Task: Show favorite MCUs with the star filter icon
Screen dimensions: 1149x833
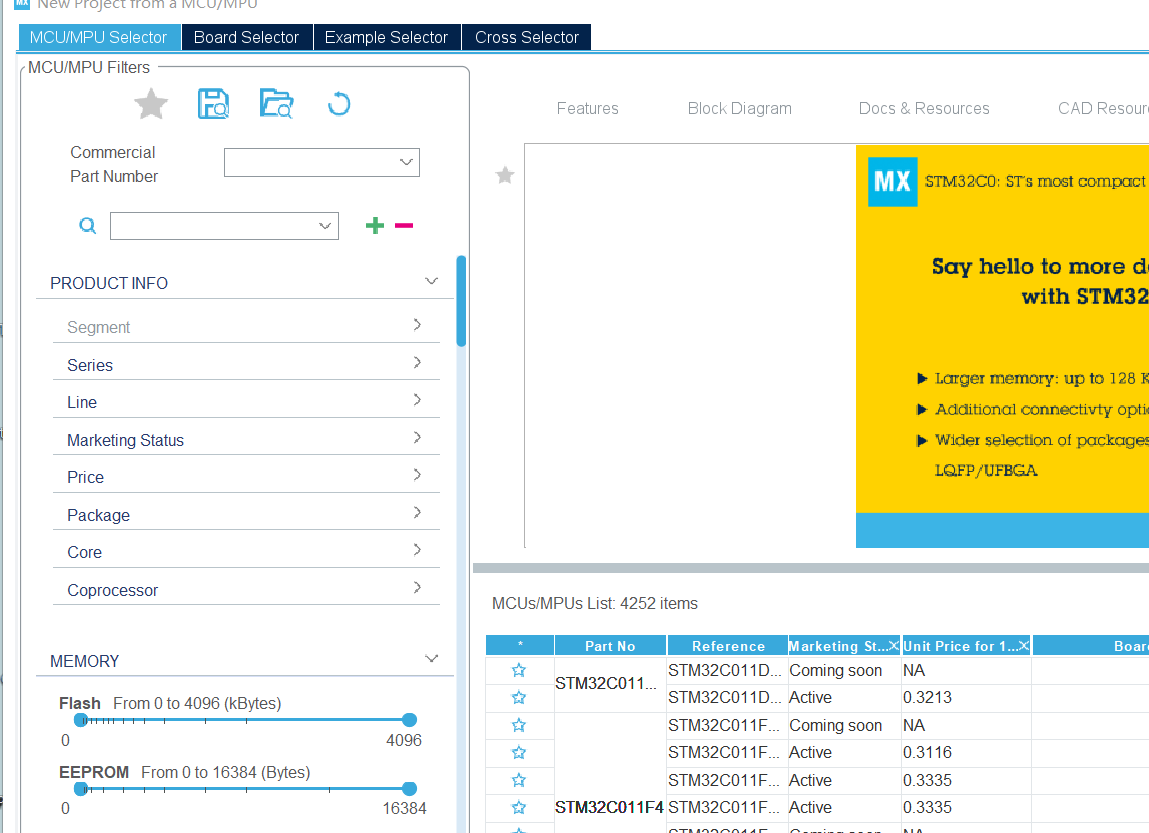Action: point(151,104)
